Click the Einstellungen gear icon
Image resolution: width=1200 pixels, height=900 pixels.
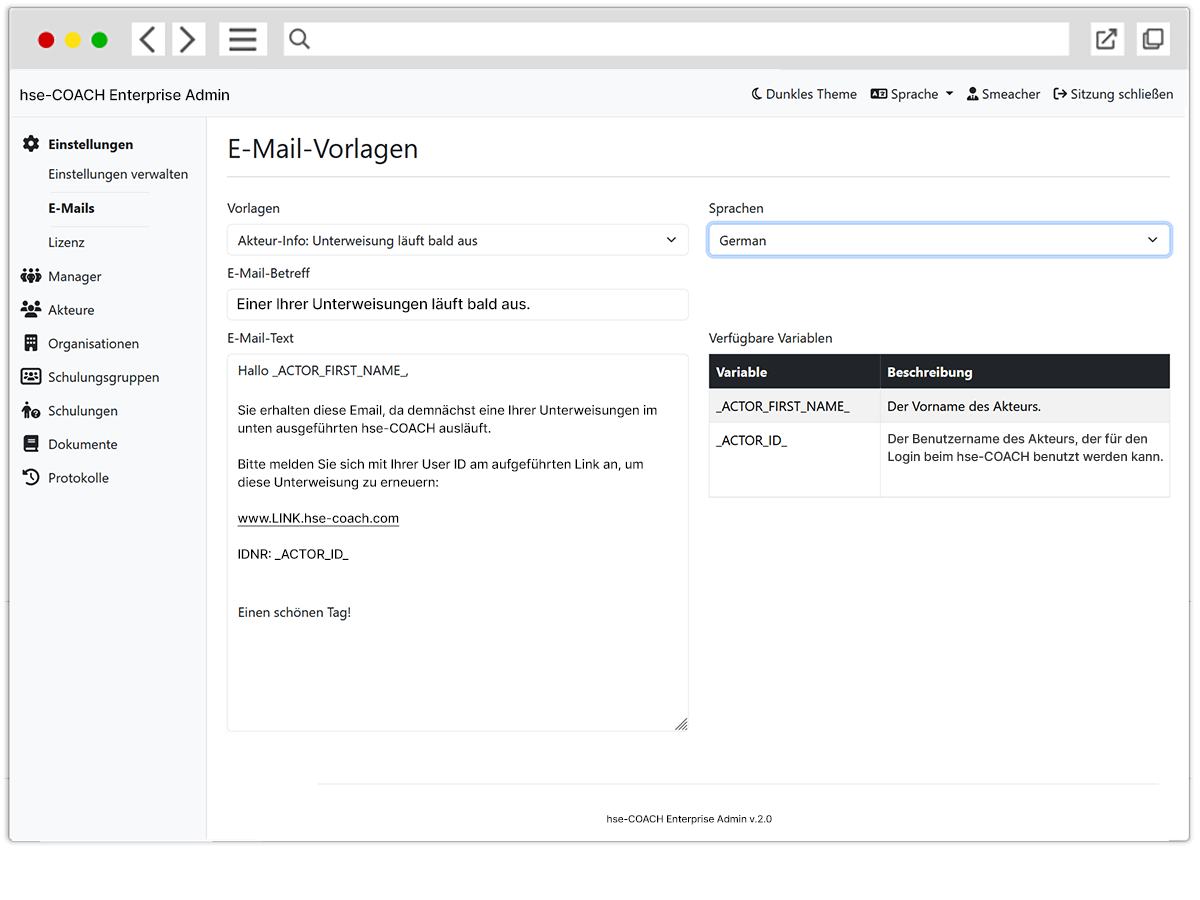point(31,144)
